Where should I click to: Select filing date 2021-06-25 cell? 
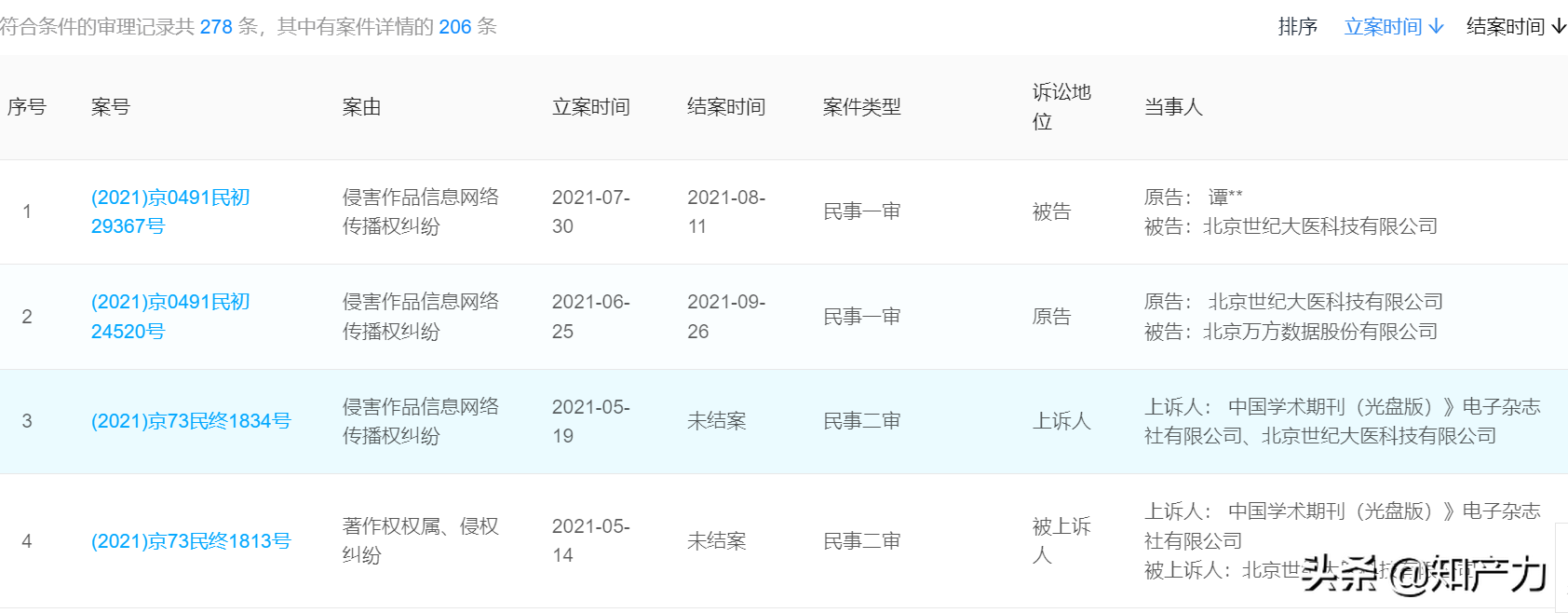[591, 317]
